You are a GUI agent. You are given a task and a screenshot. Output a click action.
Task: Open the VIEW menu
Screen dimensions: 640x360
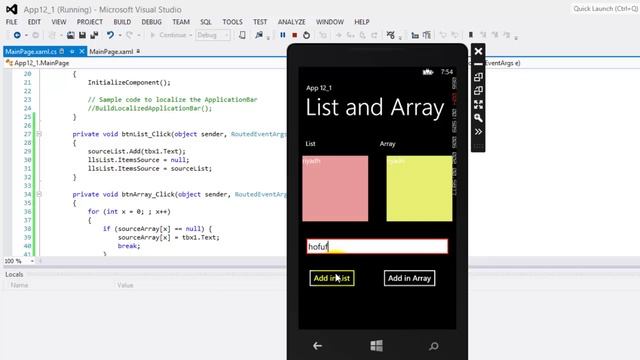(x=58, y=22)
